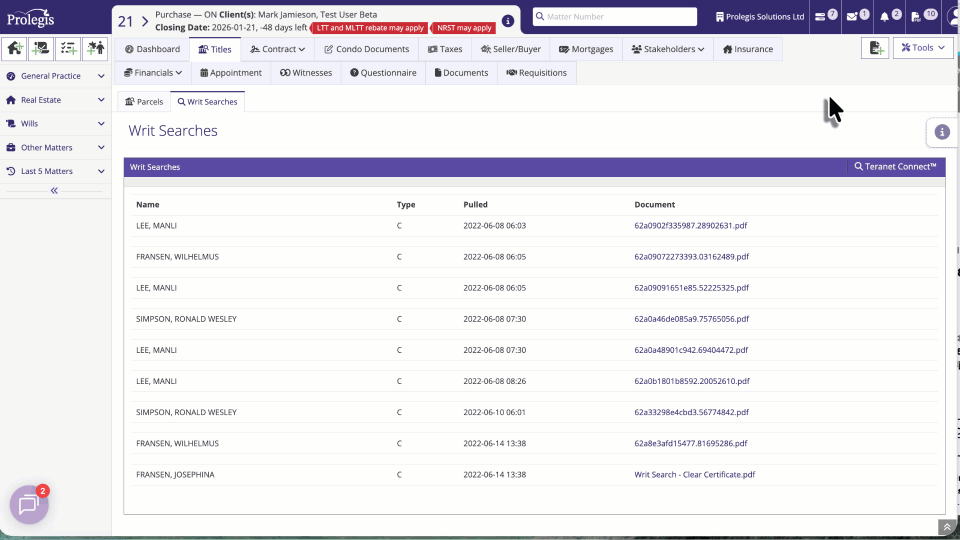
Task: Collapse the sidebar with double chevron
Action: point(54,190)
